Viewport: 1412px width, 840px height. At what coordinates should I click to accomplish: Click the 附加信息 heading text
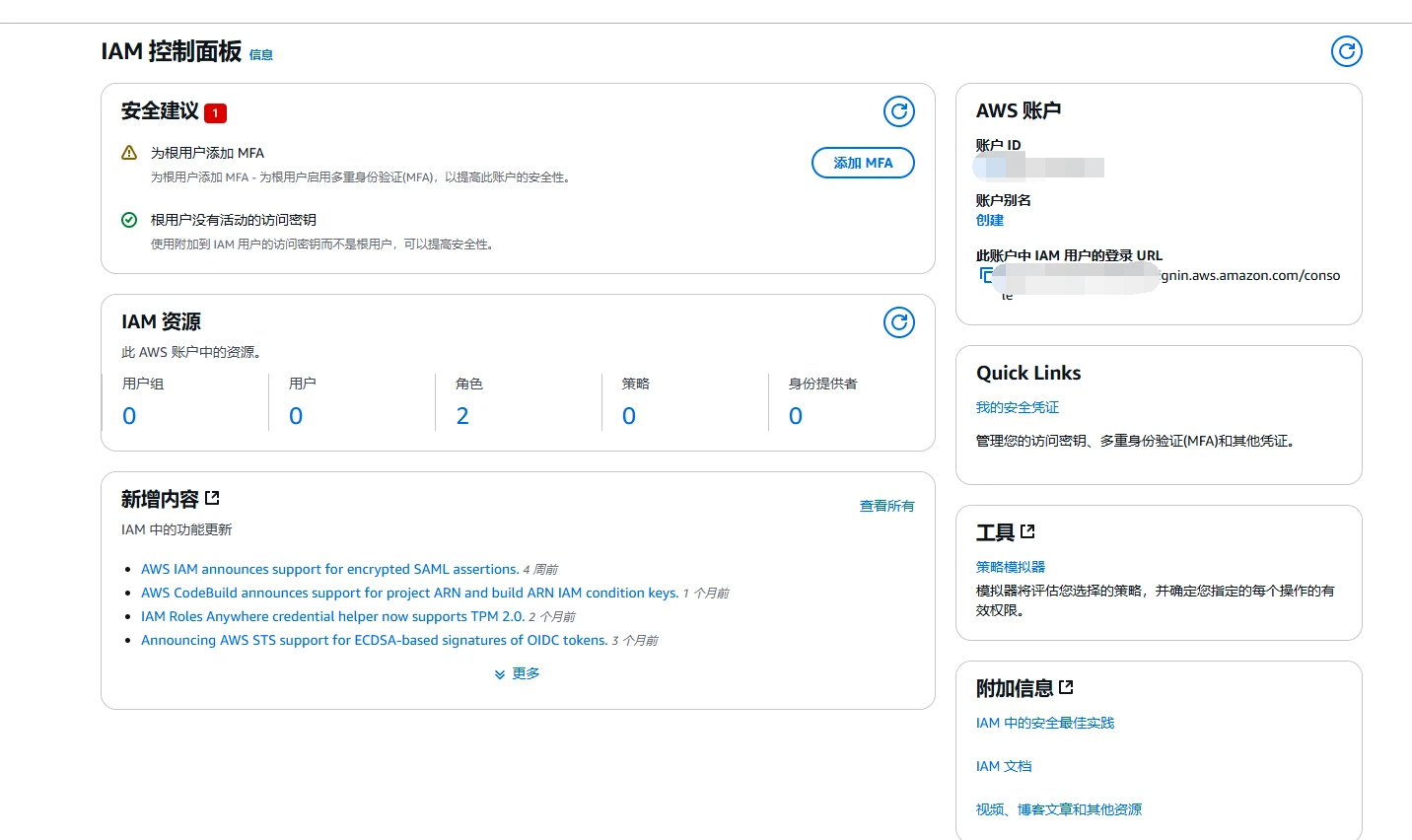click(x=1015, y=689)
